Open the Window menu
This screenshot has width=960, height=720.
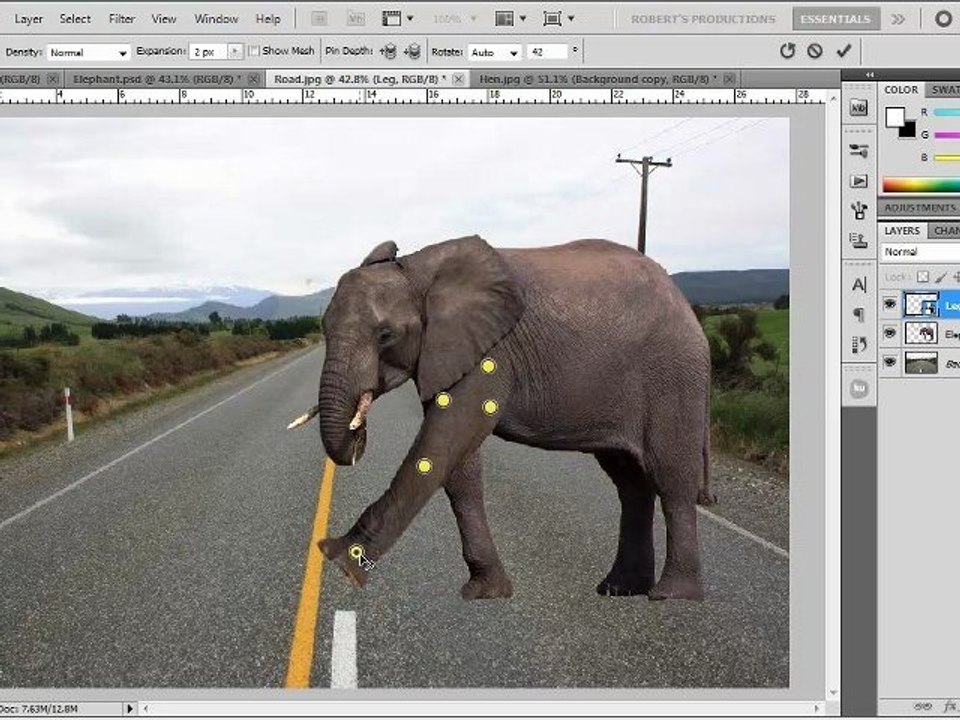point(216,19)
